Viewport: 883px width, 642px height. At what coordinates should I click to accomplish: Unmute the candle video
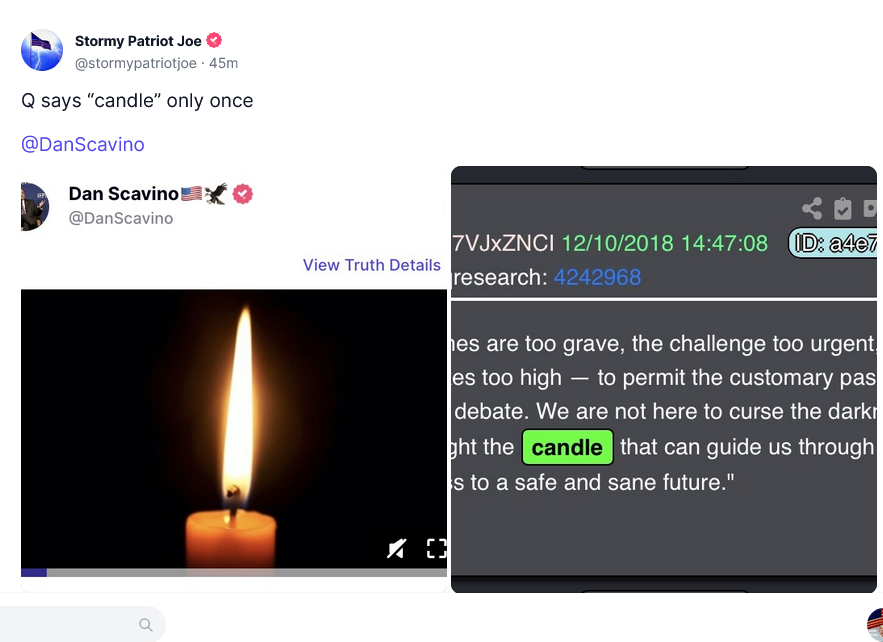[x=396, y=549]
